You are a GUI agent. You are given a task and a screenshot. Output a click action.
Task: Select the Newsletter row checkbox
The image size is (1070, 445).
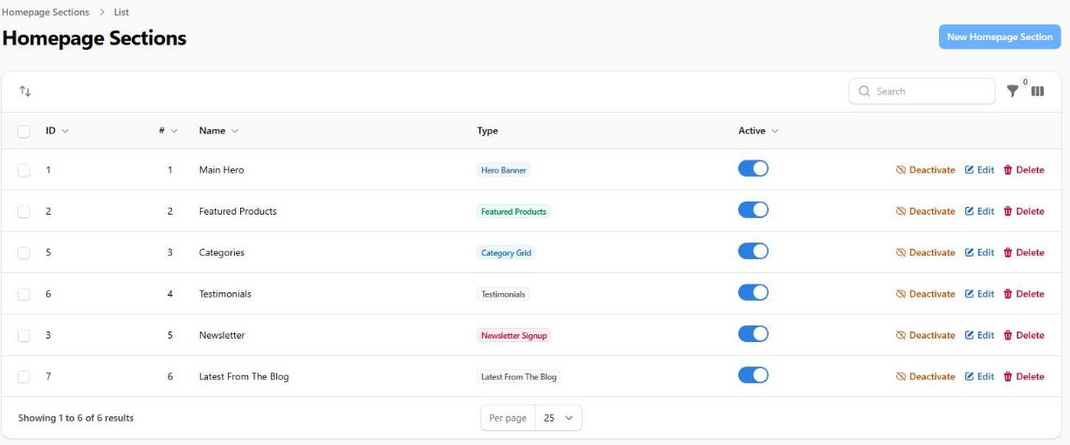point(24,335)
